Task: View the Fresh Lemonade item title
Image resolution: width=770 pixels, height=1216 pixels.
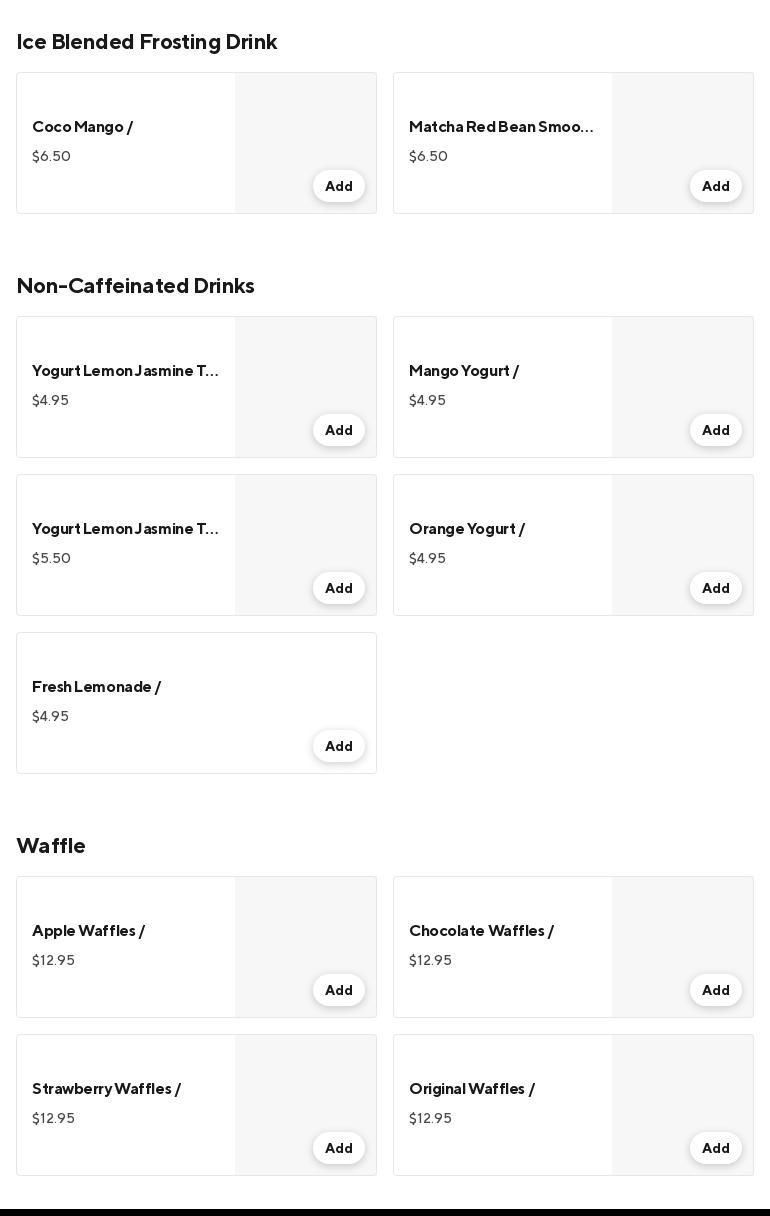Action: point(96,687)
